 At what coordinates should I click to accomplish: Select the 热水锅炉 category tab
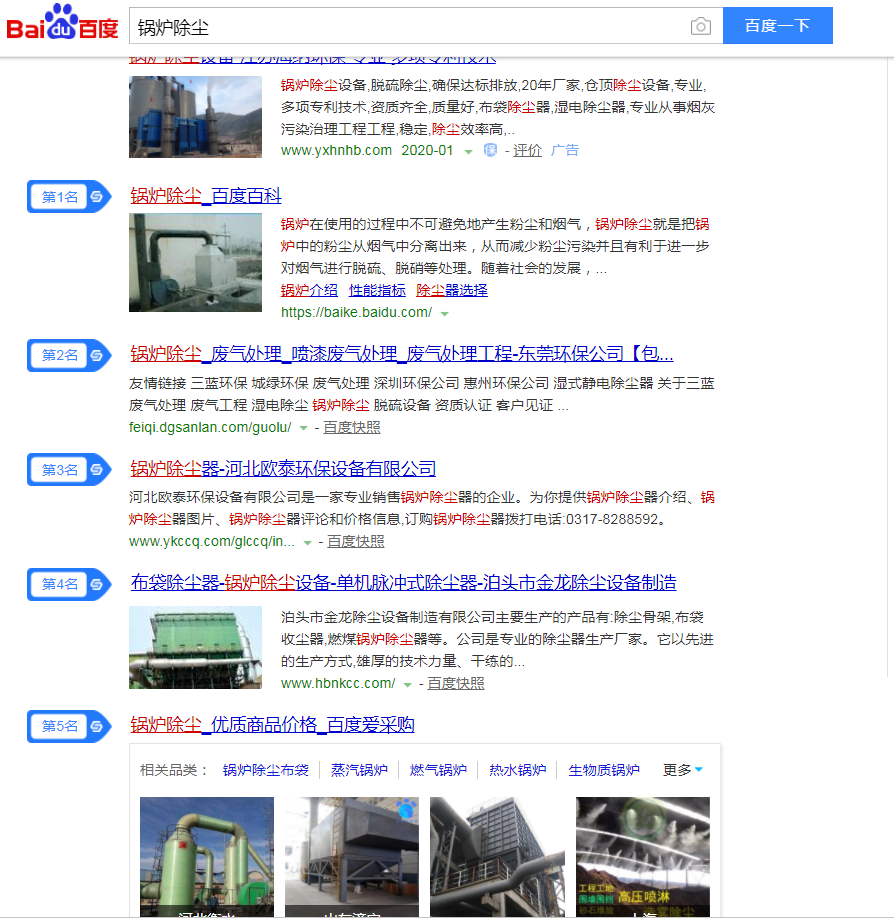[518, 770]
